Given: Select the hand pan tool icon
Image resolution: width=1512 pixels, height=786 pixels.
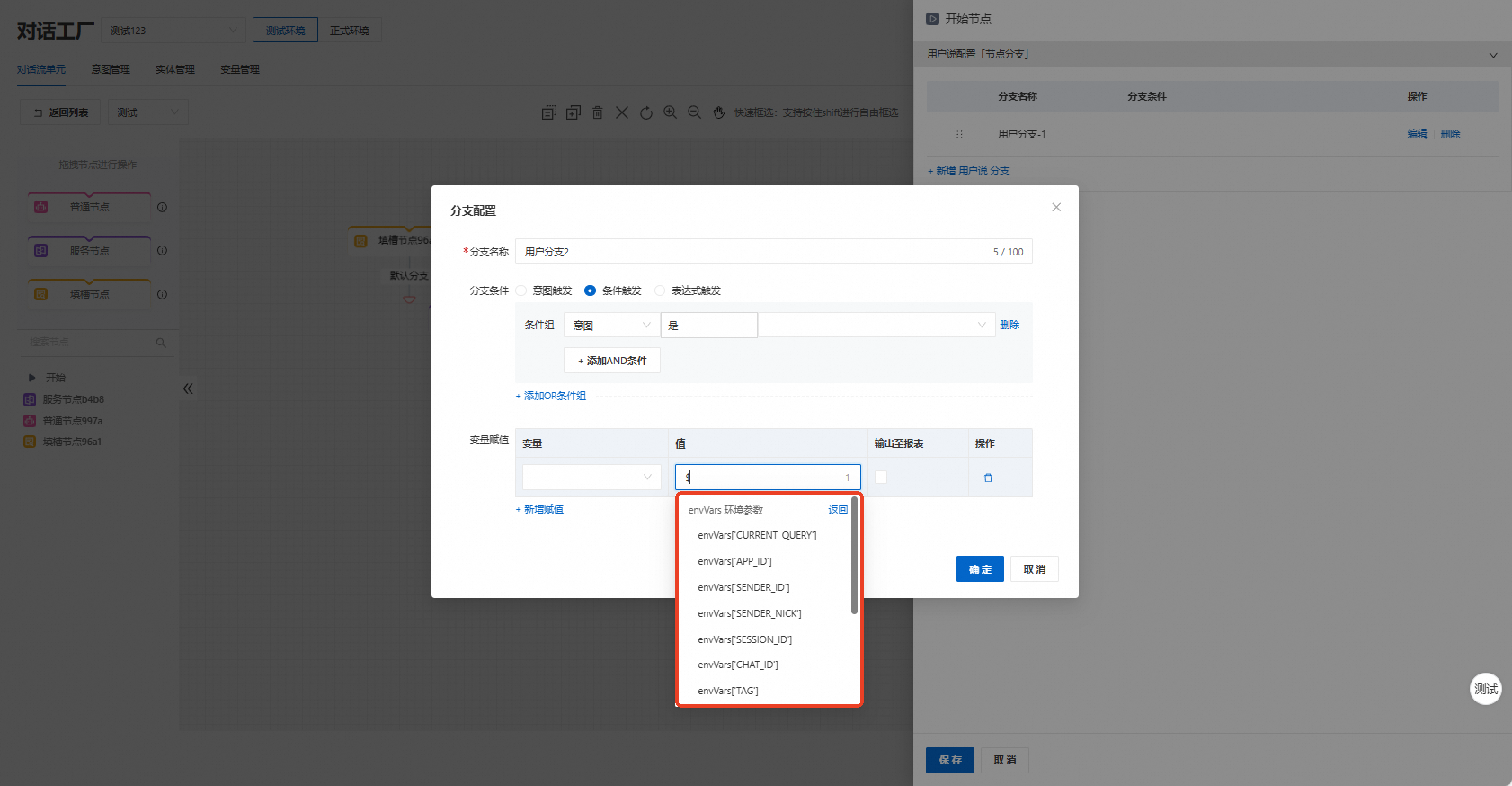Looking at the screenshot, I should coord(718,112).
